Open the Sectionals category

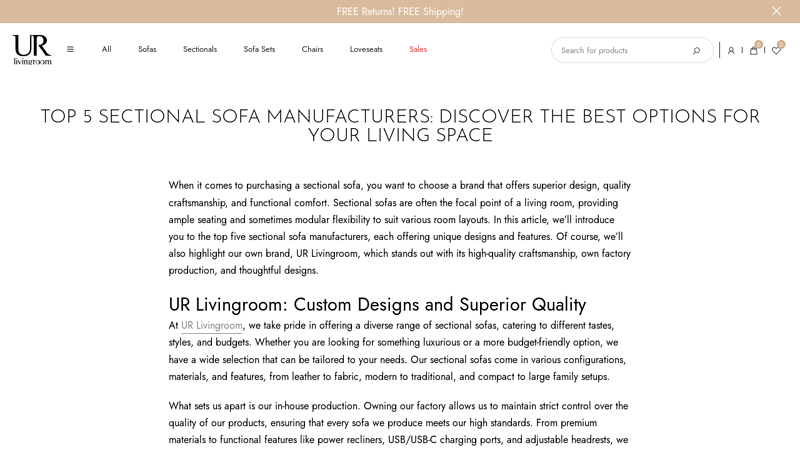coord(200,49)
